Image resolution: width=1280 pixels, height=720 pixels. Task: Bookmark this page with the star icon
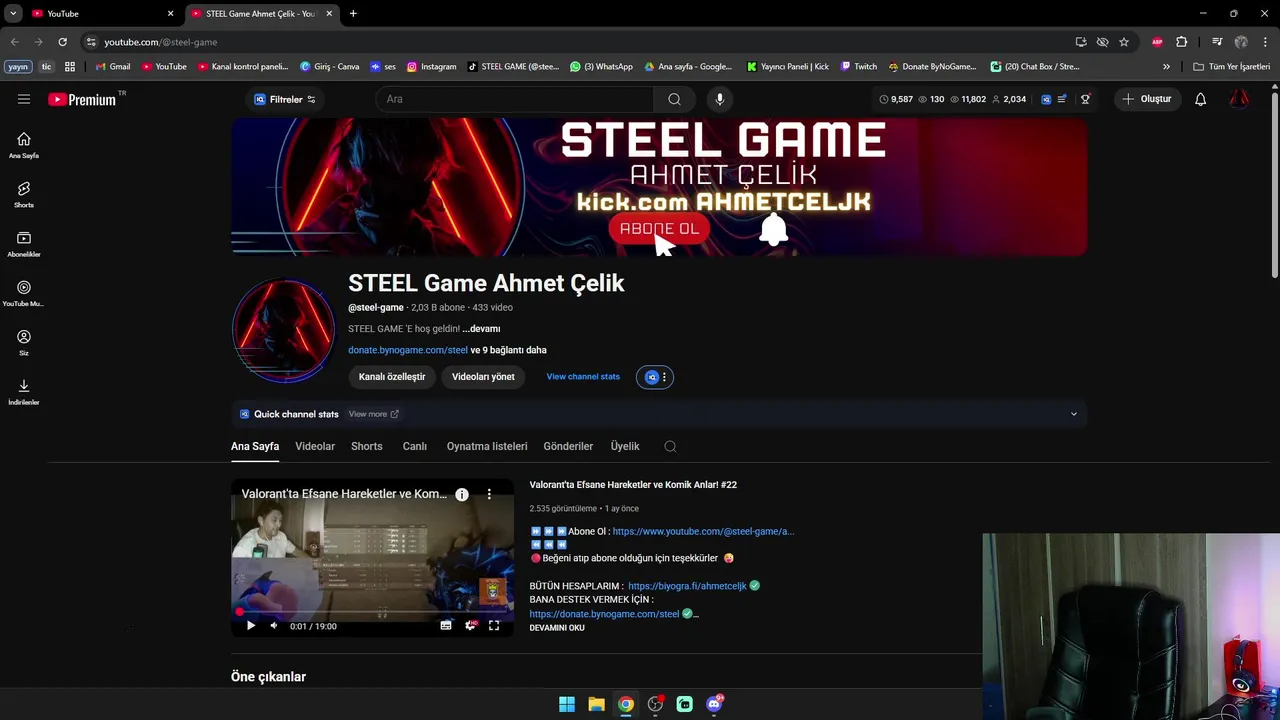(x=1124, y=42)
